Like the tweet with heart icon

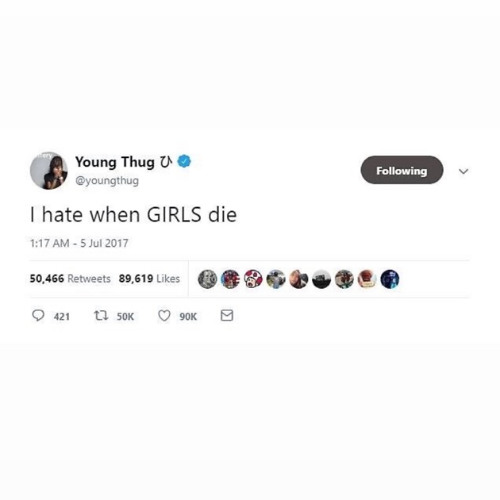point(164,316)
